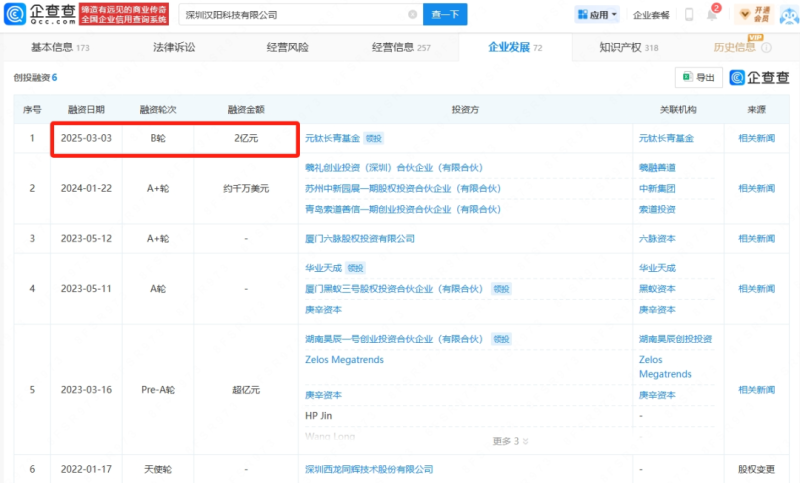Viewport: 800px width, 483px height.
Task: Open investor 厦门六脉股权投资有限公司
Action: coord(360,238)
